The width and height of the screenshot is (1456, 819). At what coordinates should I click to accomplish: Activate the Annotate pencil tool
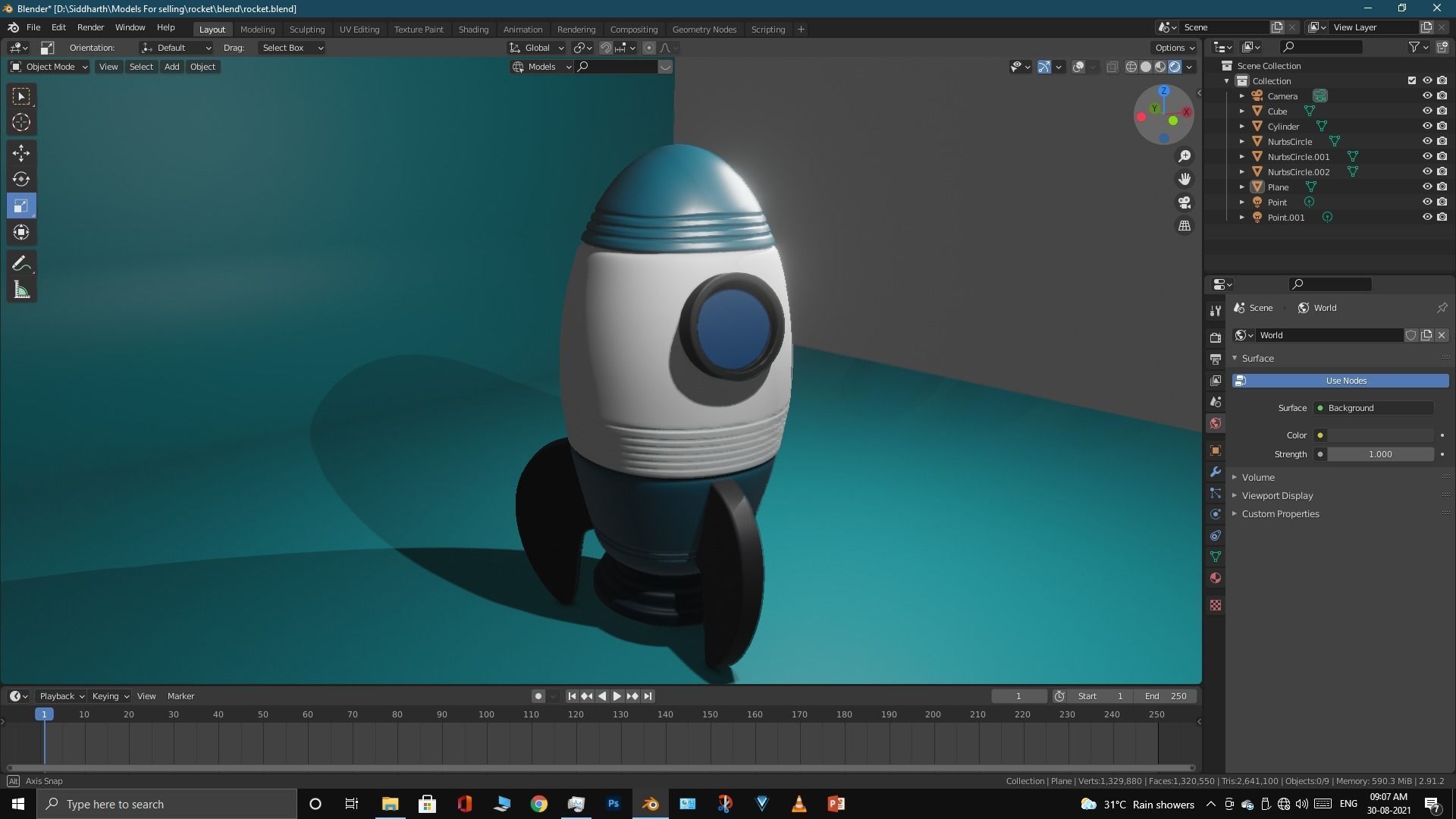(x=21, y=263)
